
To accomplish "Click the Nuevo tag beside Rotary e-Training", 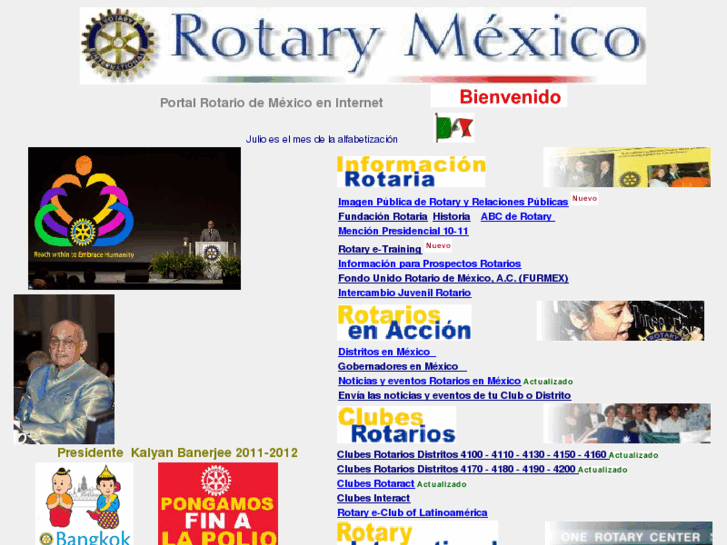I will [x=438, y=245].
